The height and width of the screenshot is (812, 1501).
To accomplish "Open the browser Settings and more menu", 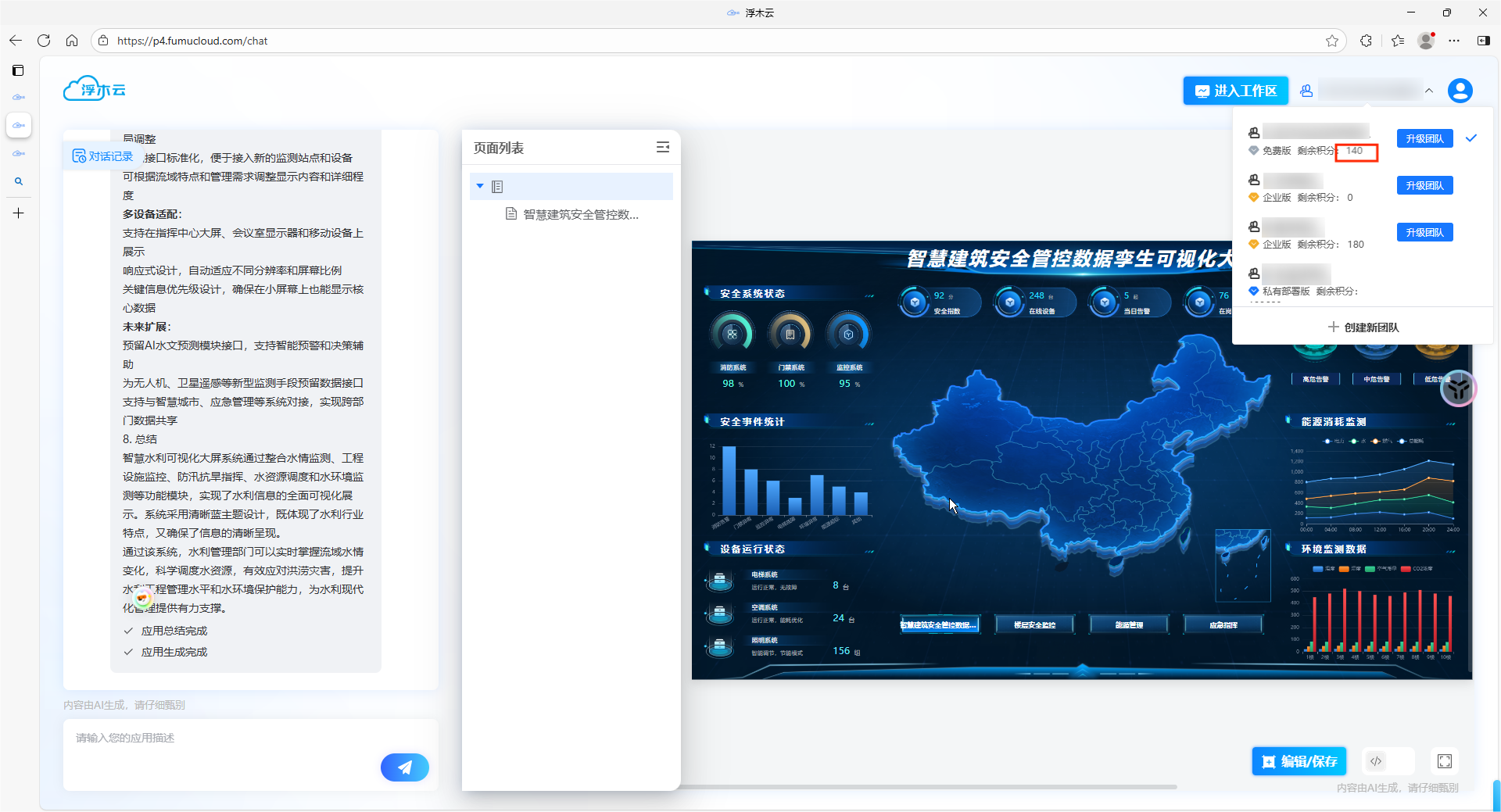I will coord(1454,41).
